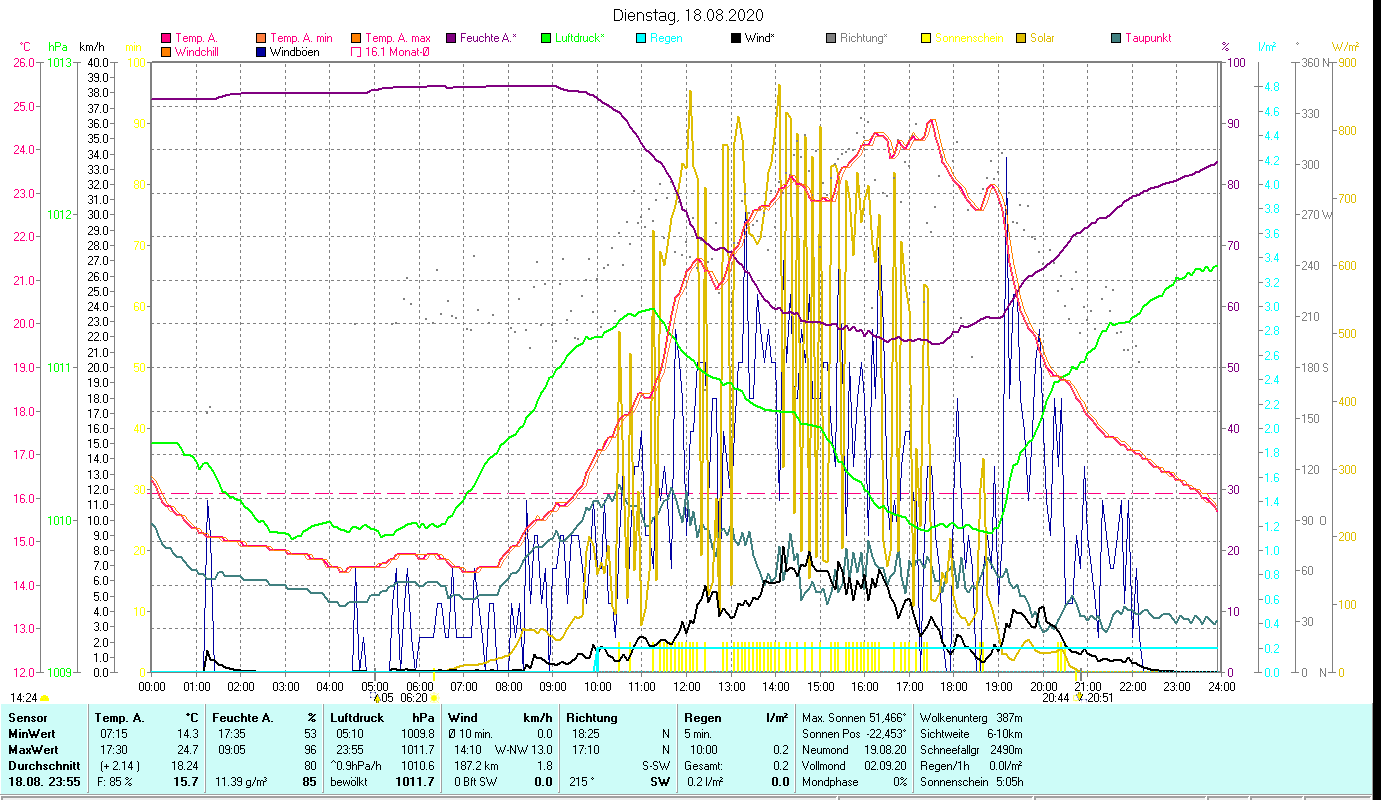The height and width of the screenshot is (800, 1381).
Task: Click the Max. Sonnen 51,466° entry
Action: (x=855, y=717)
